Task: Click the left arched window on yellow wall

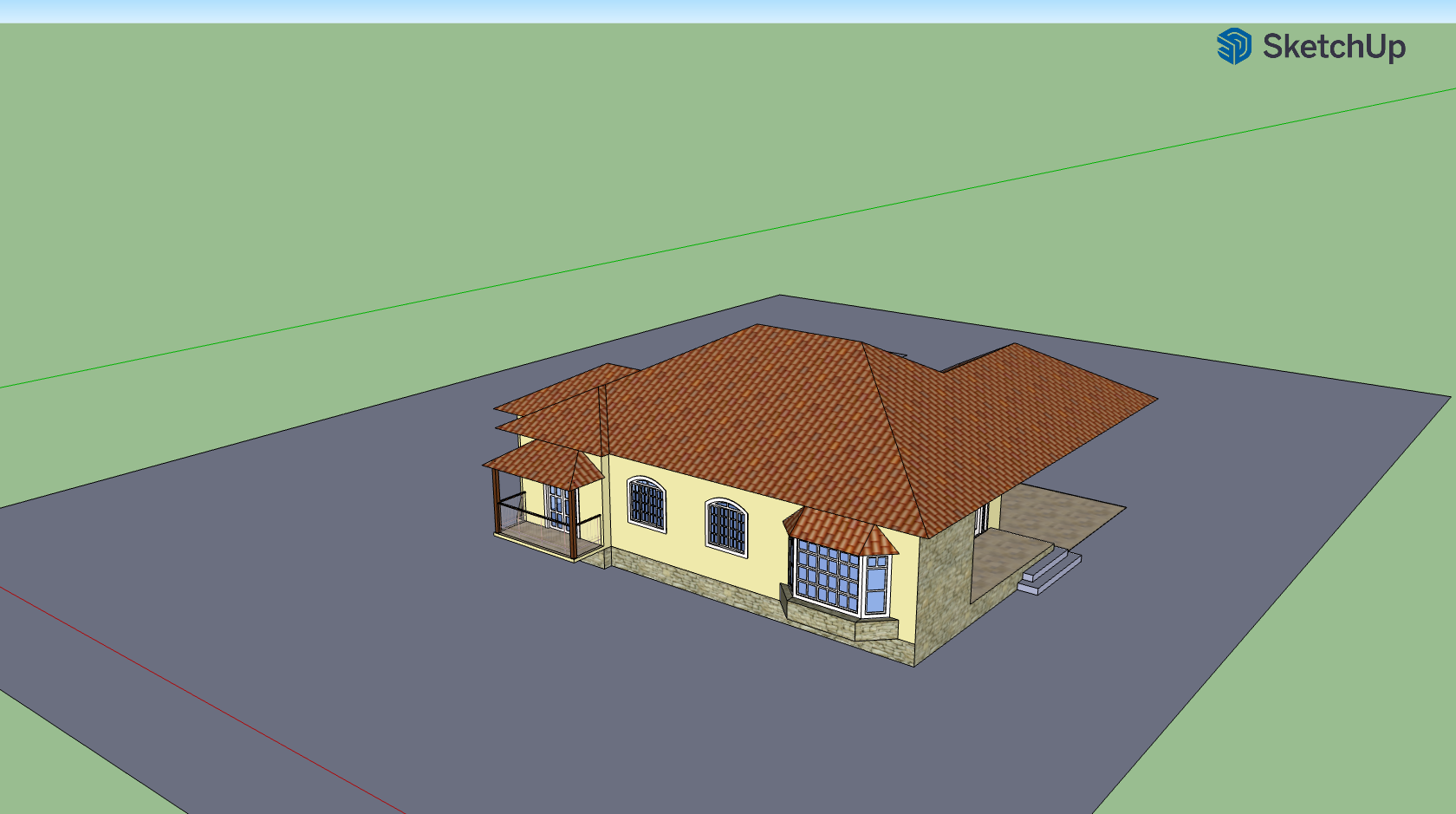Action: point(647,504)
